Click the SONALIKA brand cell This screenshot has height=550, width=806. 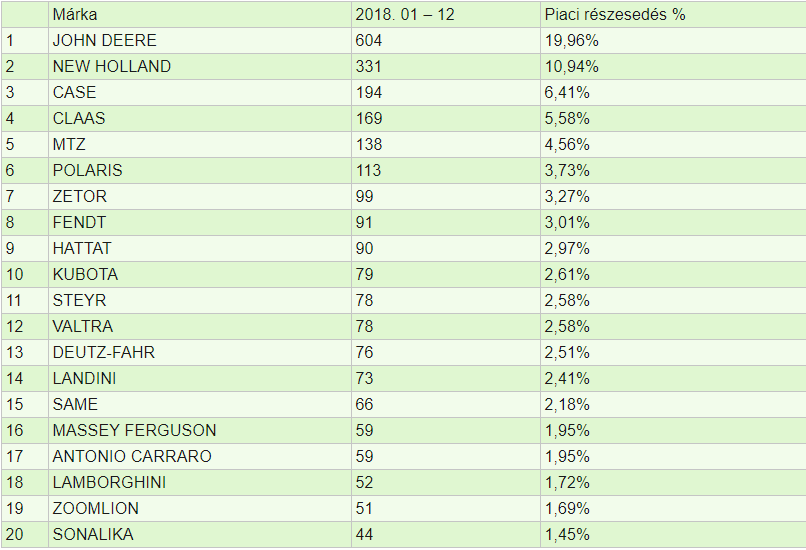tap(92, 535)
